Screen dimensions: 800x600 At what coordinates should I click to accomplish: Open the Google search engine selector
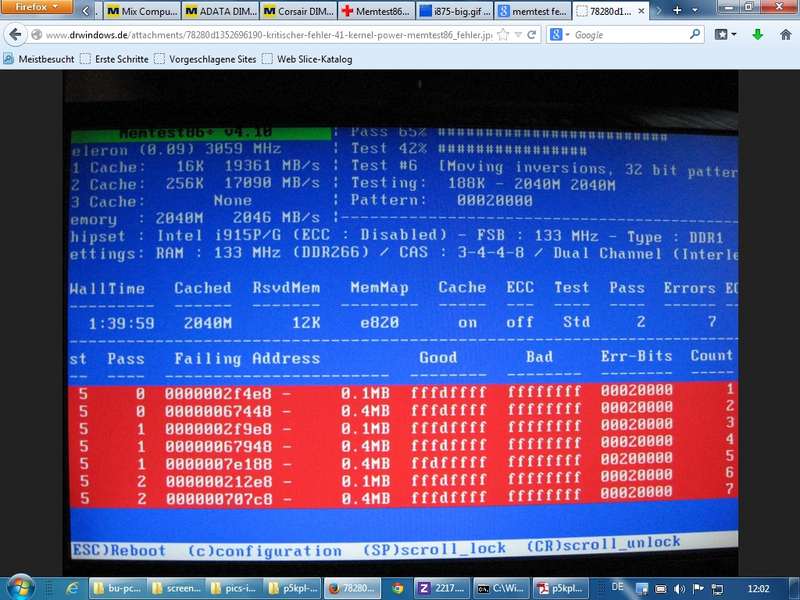pos(559,35)
